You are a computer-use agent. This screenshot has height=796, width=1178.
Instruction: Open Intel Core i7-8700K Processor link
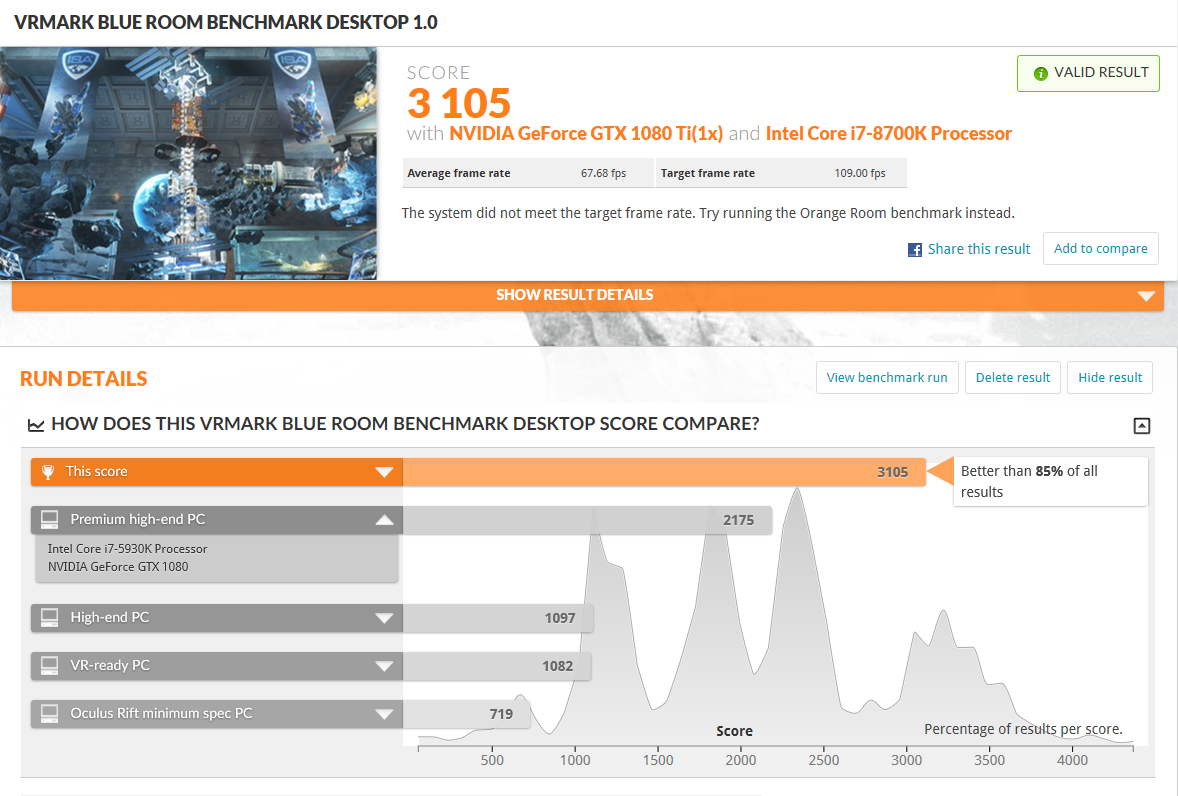click(889, 134)
